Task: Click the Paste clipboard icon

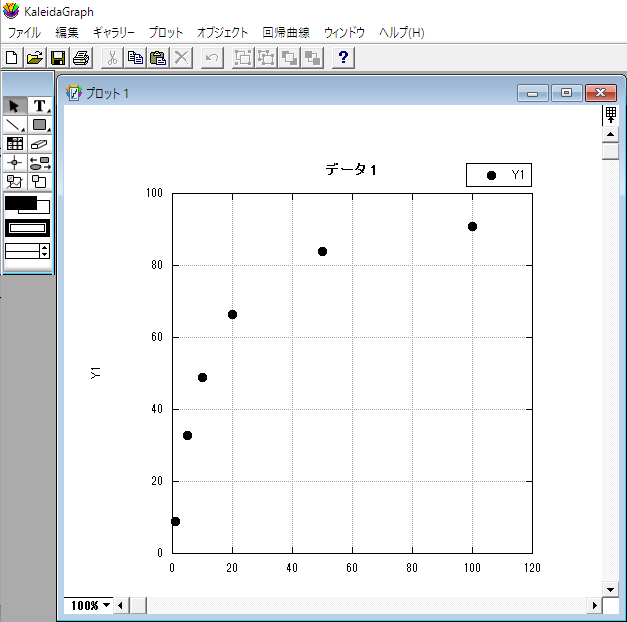Action: pos(158,58)
